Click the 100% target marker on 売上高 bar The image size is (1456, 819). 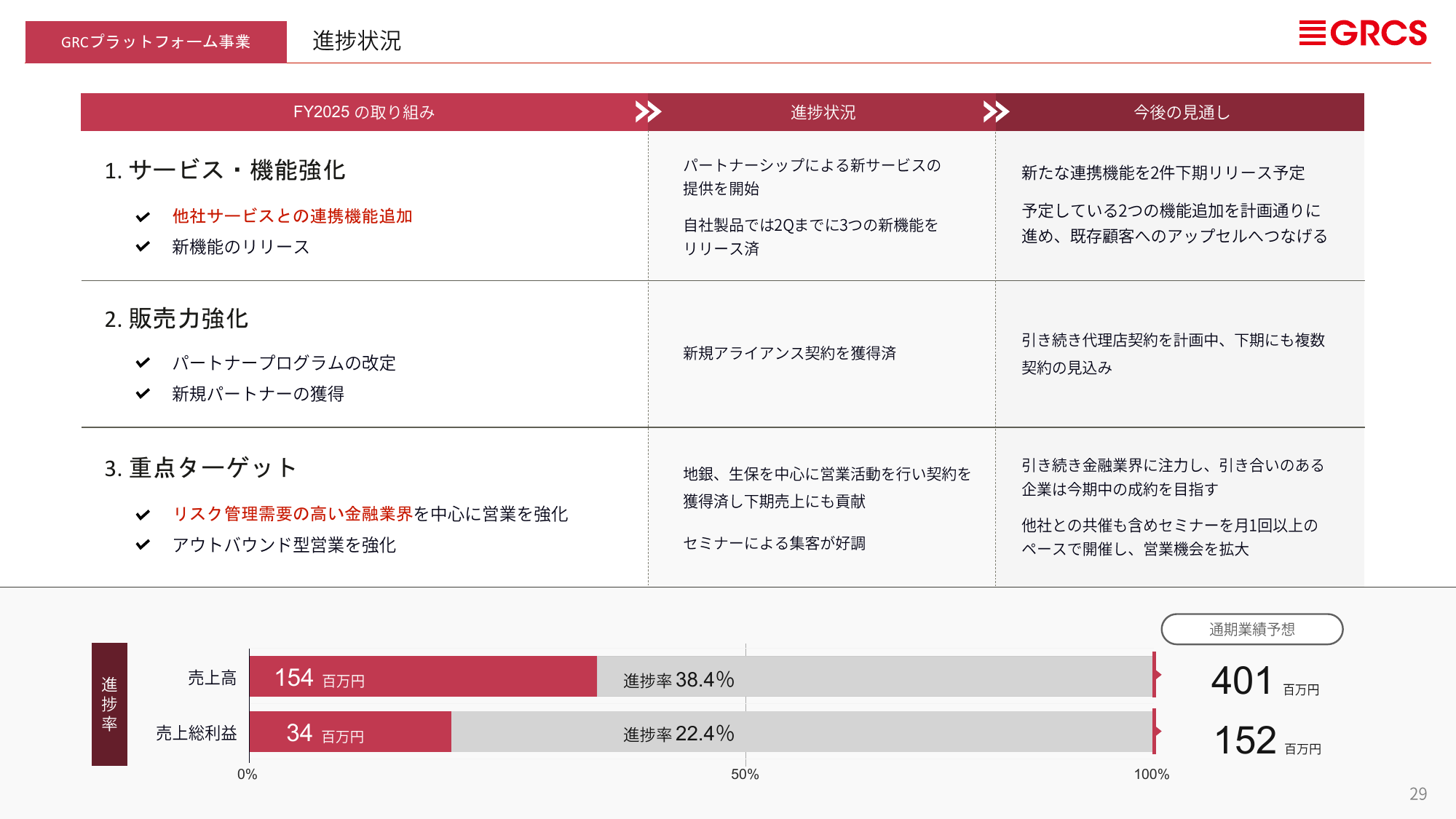click(1155, 675)
